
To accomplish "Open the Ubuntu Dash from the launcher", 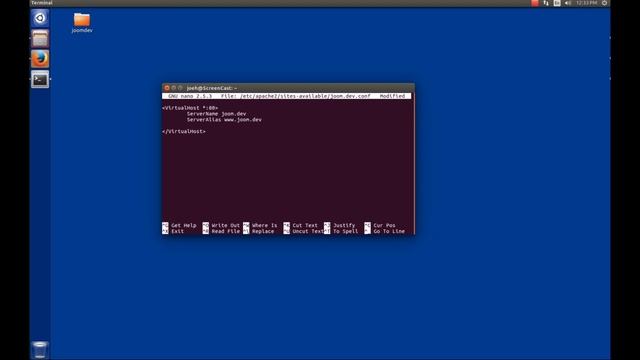I will [x=40, y=18].
